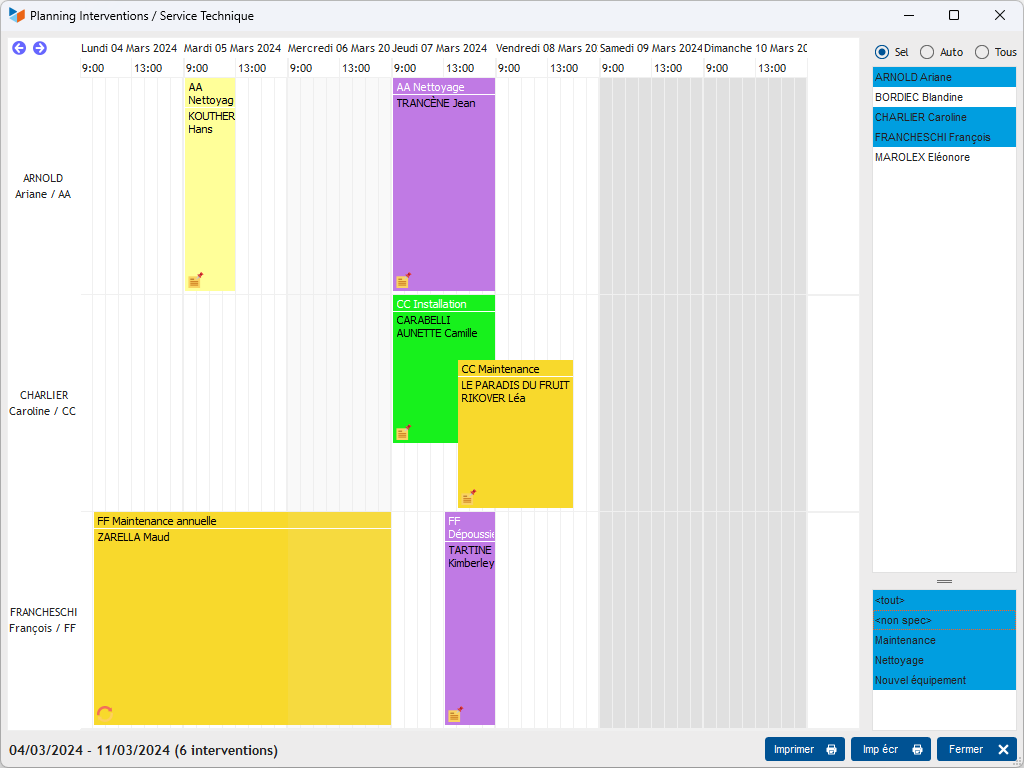Open note icon on CC Installation block
Viewport: 1024px width, 768px height.
pos(403,433)
